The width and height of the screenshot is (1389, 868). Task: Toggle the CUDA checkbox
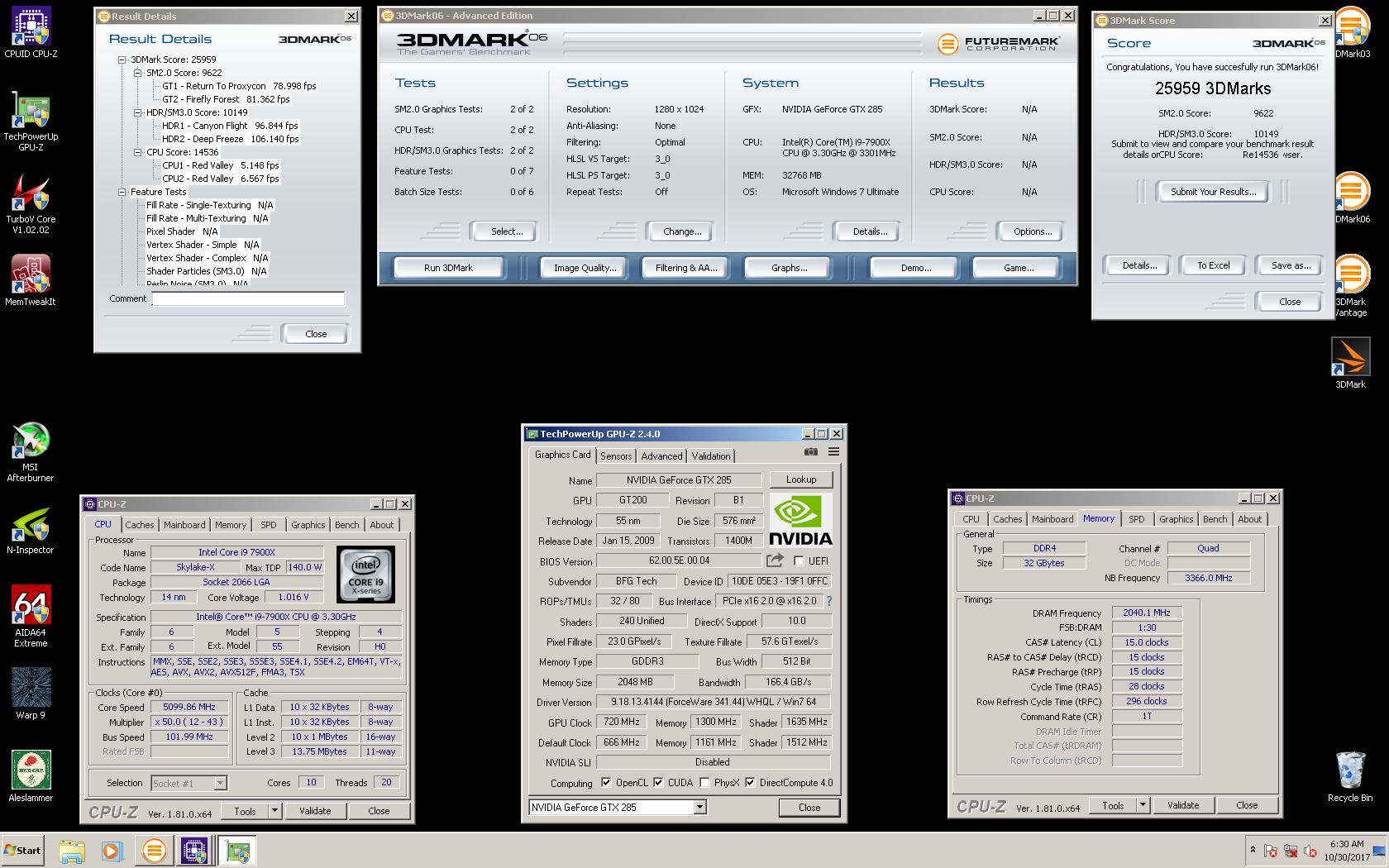pyautogui.click(x=658, y=782)
